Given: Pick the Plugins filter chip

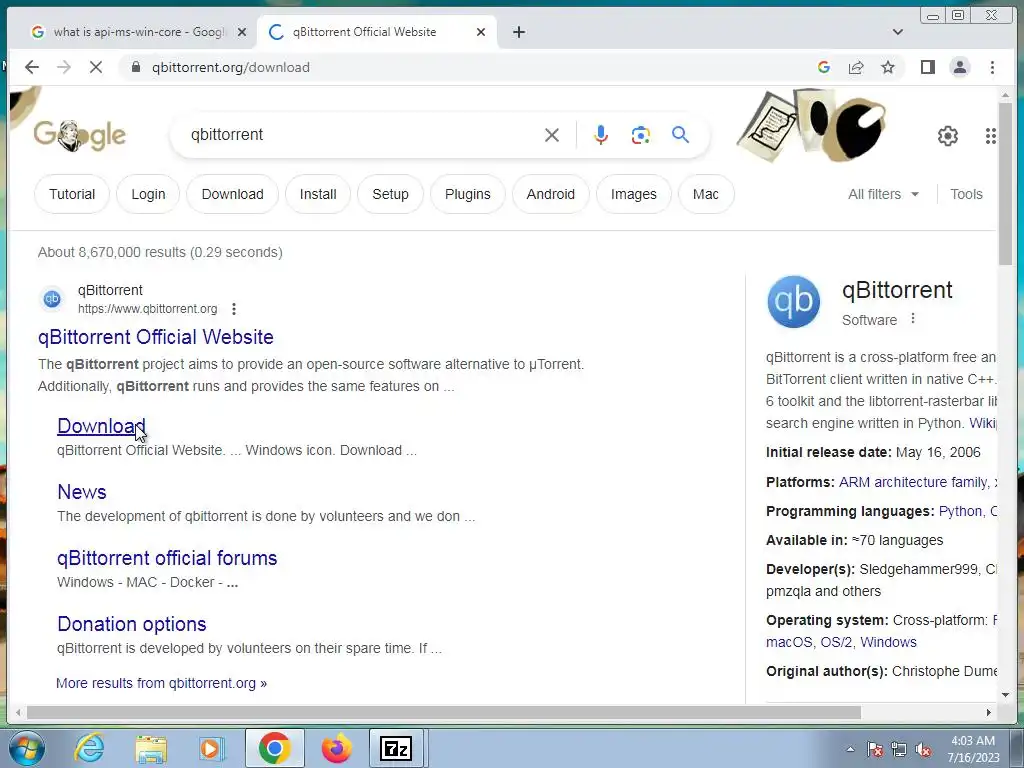Looking at the screenshot, I should click(468, 194).
